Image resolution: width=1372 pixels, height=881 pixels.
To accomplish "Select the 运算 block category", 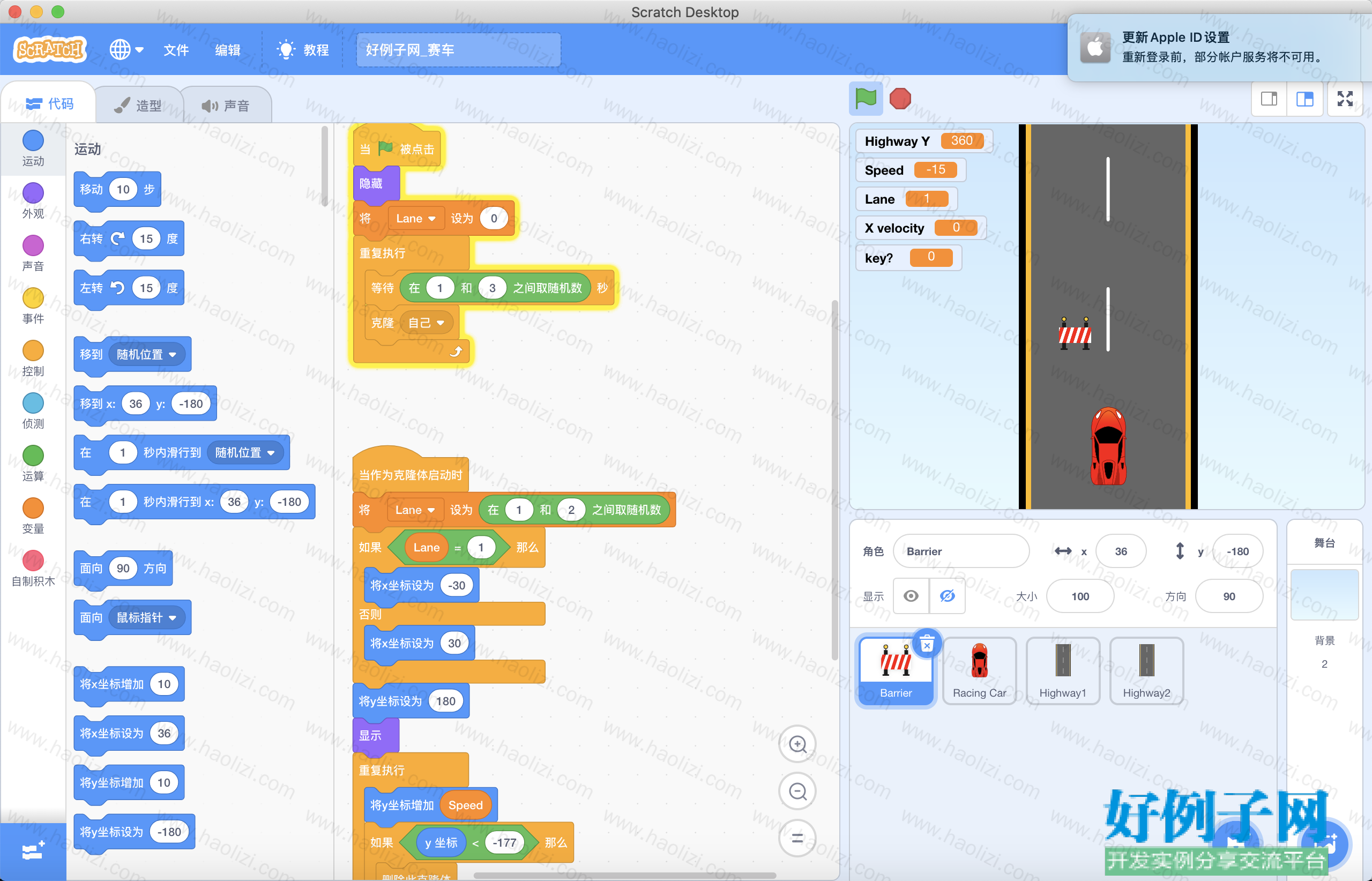I will 33,464.
